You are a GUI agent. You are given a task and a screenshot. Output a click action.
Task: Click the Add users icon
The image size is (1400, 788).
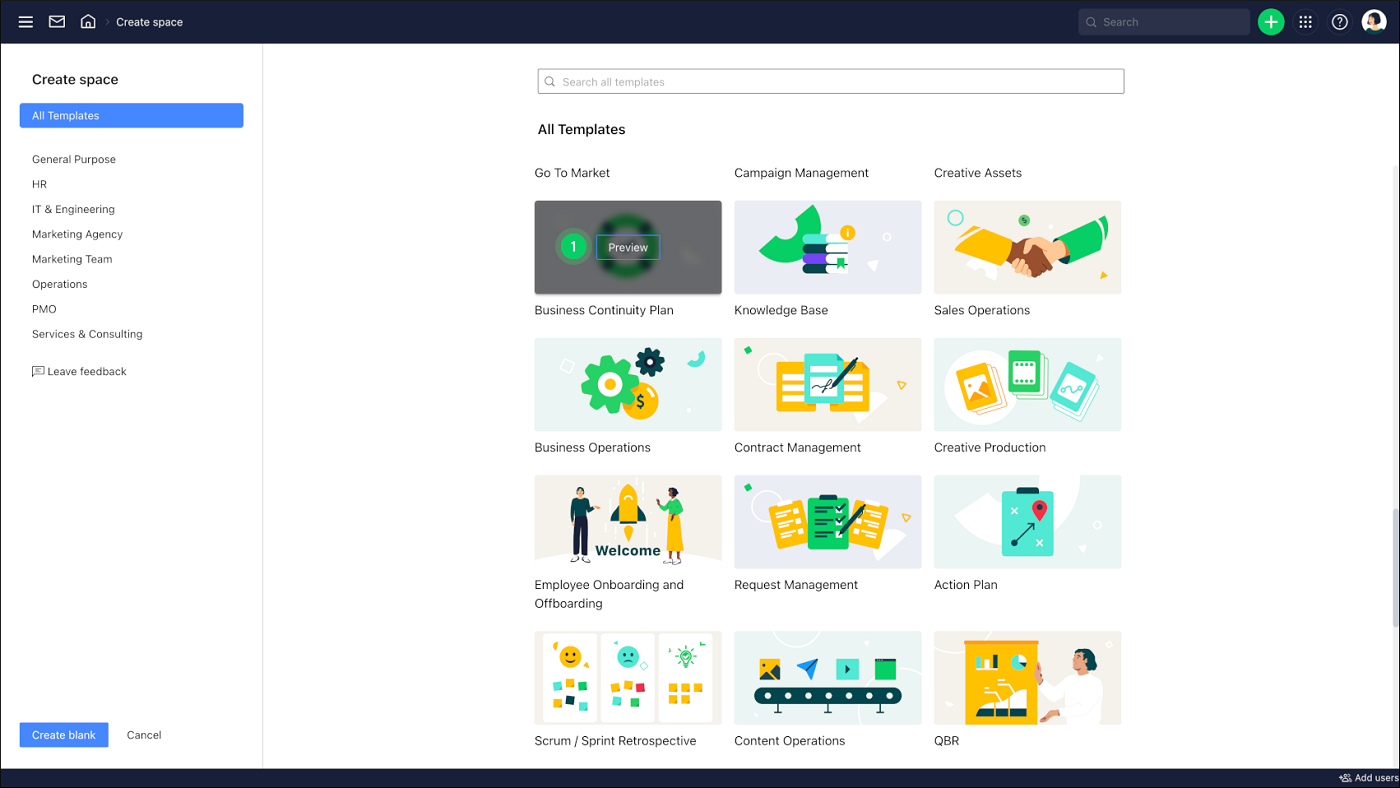coord(1345,778)
